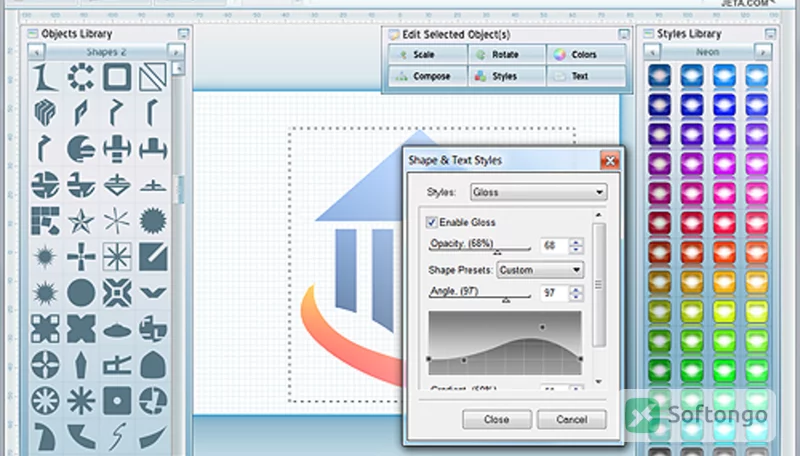Select the arch dome shape
Image resolution: width=800 pixels, height=456 pixels.
[x=153, y=365]
